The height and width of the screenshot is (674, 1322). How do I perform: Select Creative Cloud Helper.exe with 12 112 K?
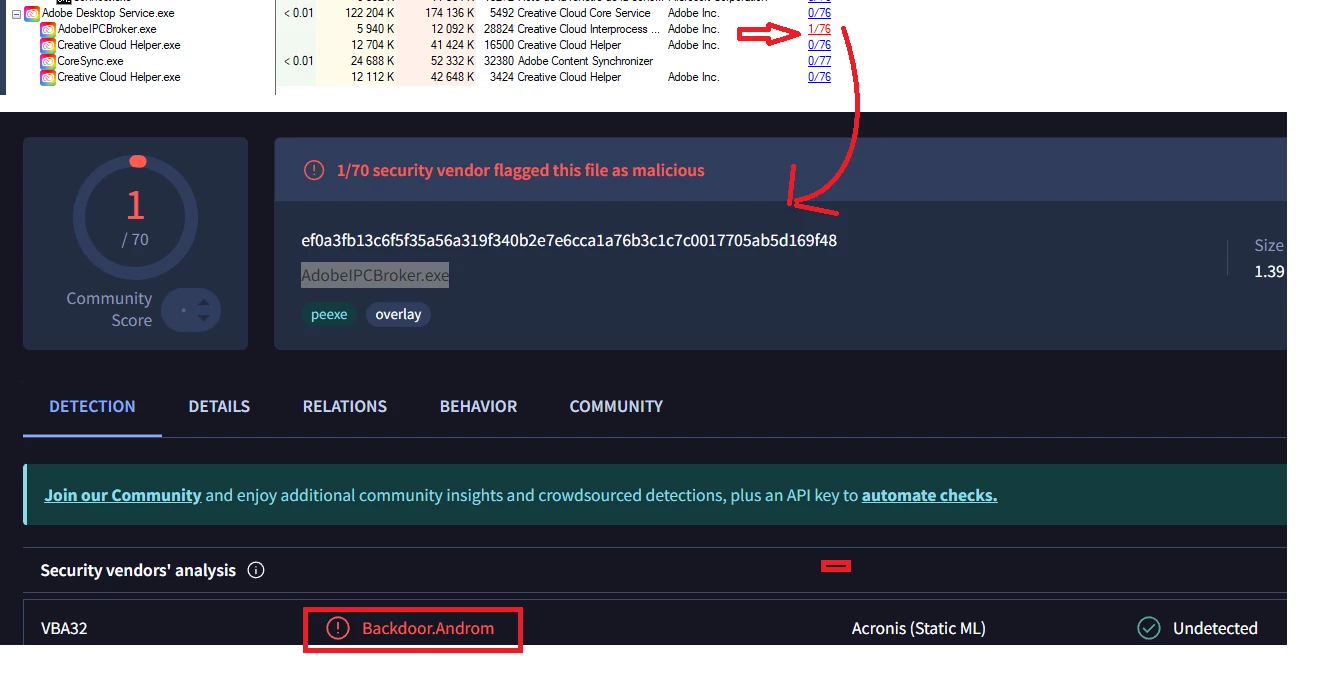119,77
